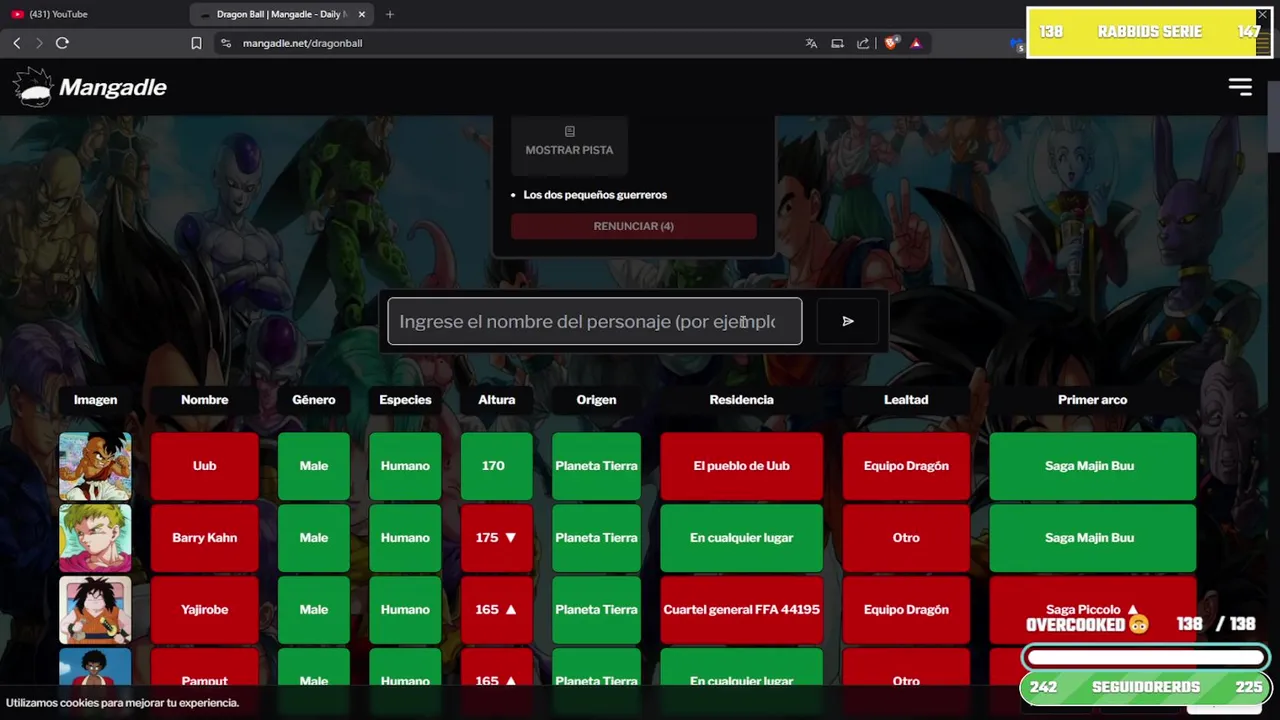The width and height of the screenshot is (1280, 720).
Task: Open Brave Shields lion icon
Action: click(x=891, y=43)
